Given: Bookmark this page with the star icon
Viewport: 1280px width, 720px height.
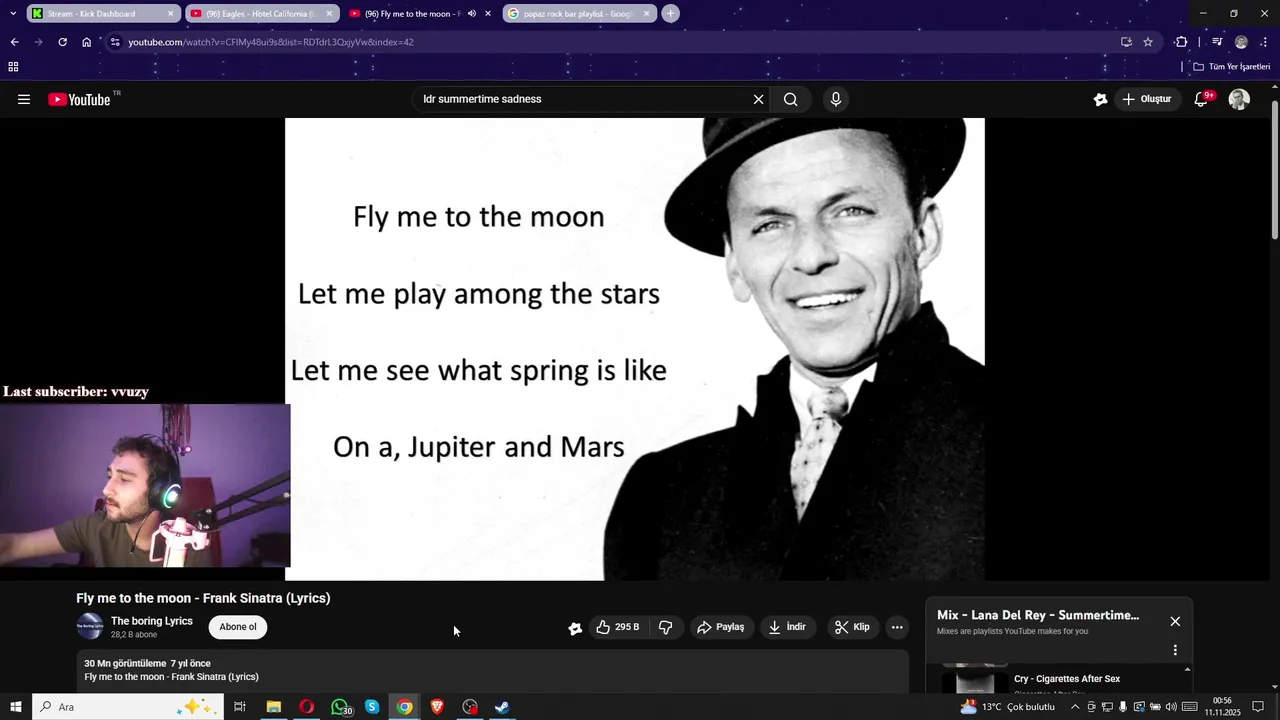Looking at the screenshot, I should click(x=1148, y=42).
